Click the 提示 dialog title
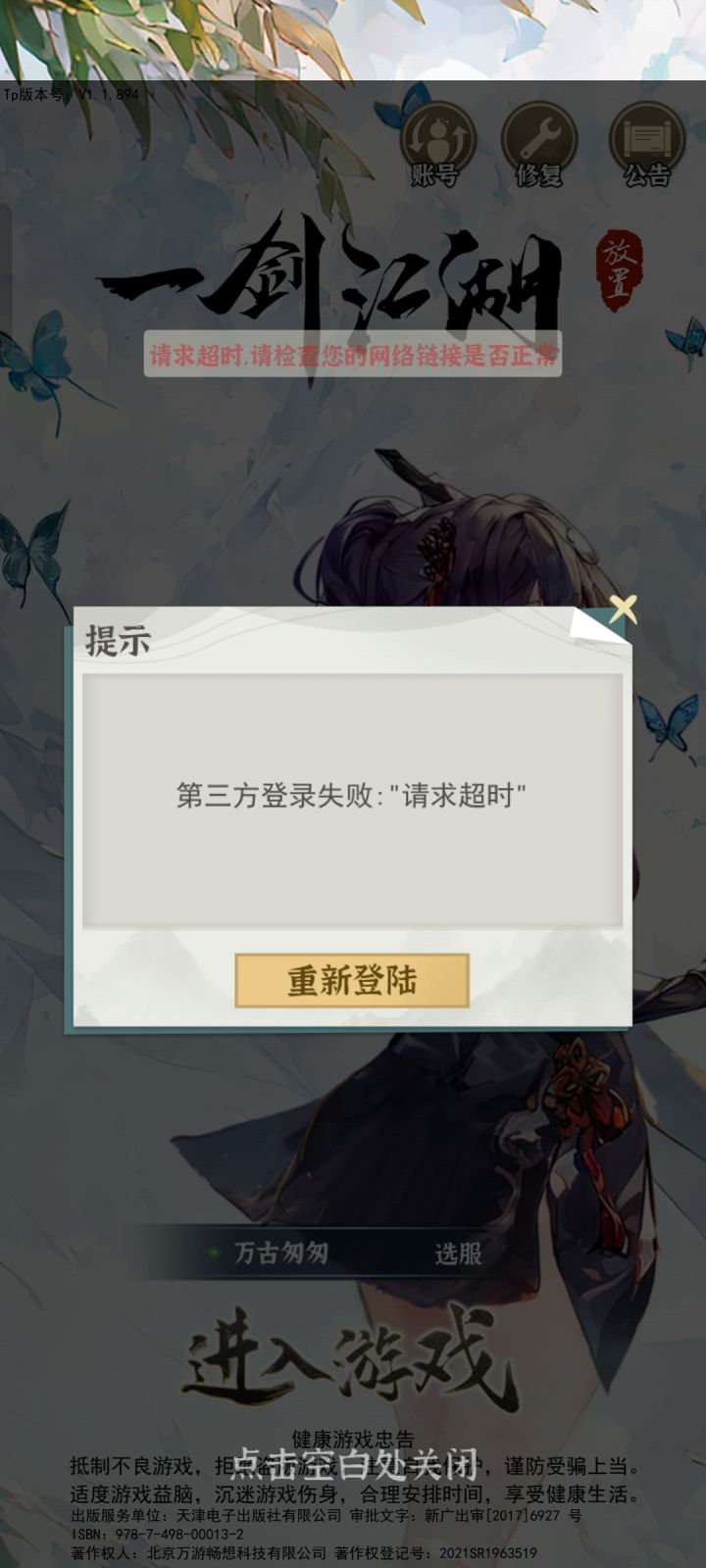This screenshot has width=706, height=1568. click(118, 641)
